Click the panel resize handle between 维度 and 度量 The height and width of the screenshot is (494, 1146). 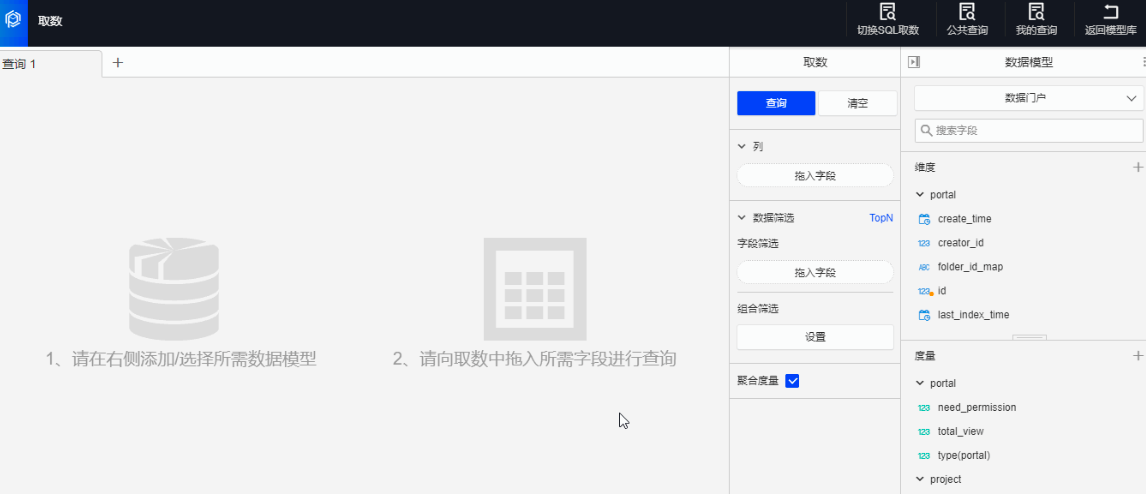pyautogui.click(x=1029, y=337)
